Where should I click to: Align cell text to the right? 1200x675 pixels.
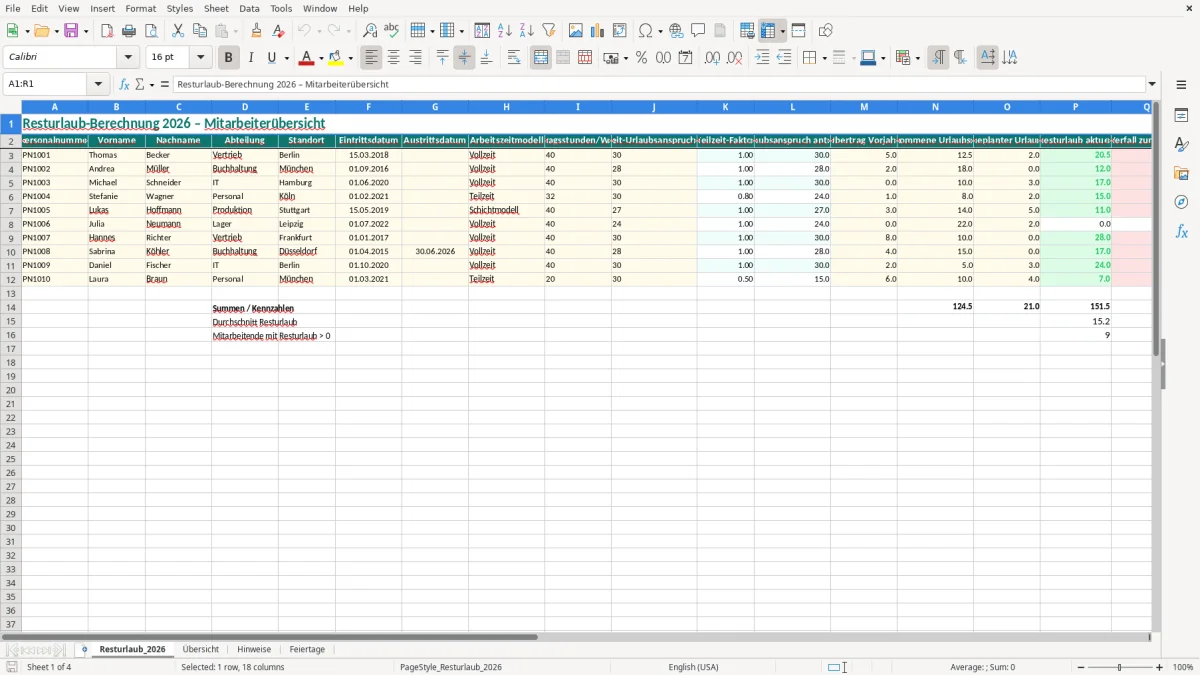pos(415,58)
